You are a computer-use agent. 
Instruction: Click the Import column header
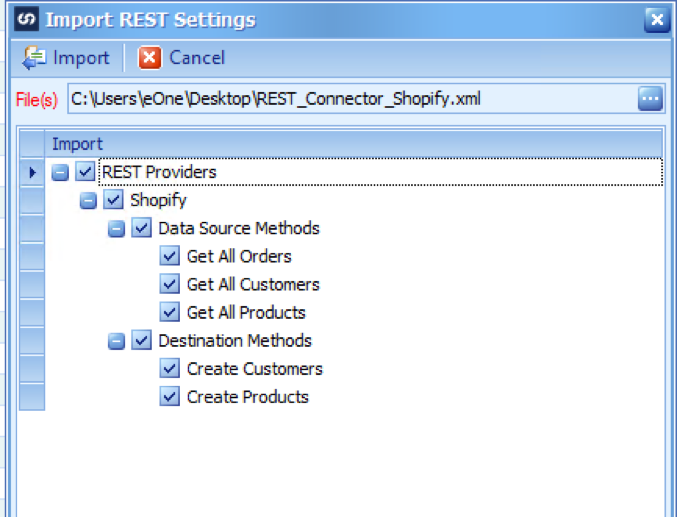[x=353, y=144]
